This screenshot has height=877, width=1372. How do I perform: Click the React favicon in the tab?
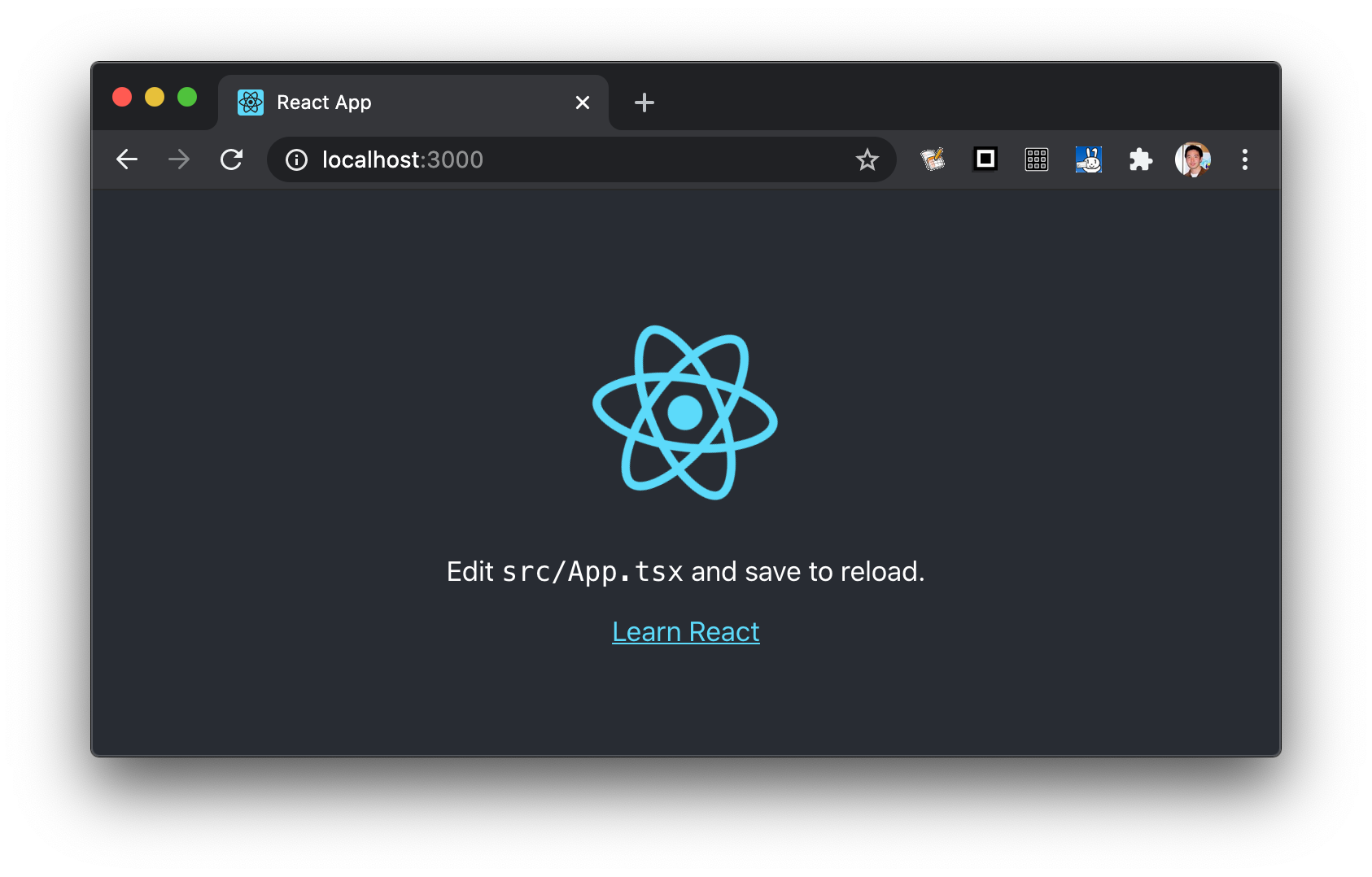(x=251, y=103)
